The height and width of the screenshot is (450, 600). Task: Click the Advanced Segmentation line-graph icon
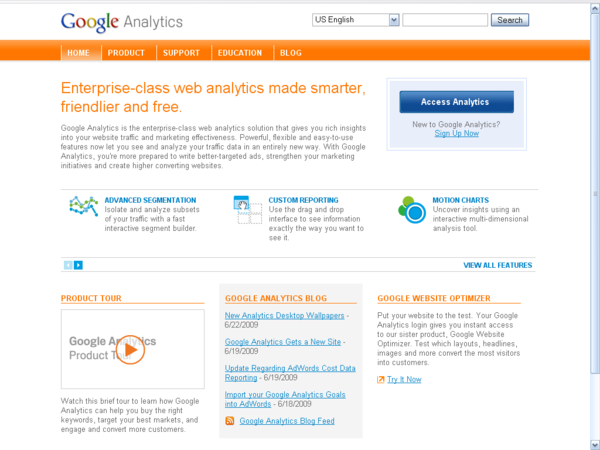(84, 206)
